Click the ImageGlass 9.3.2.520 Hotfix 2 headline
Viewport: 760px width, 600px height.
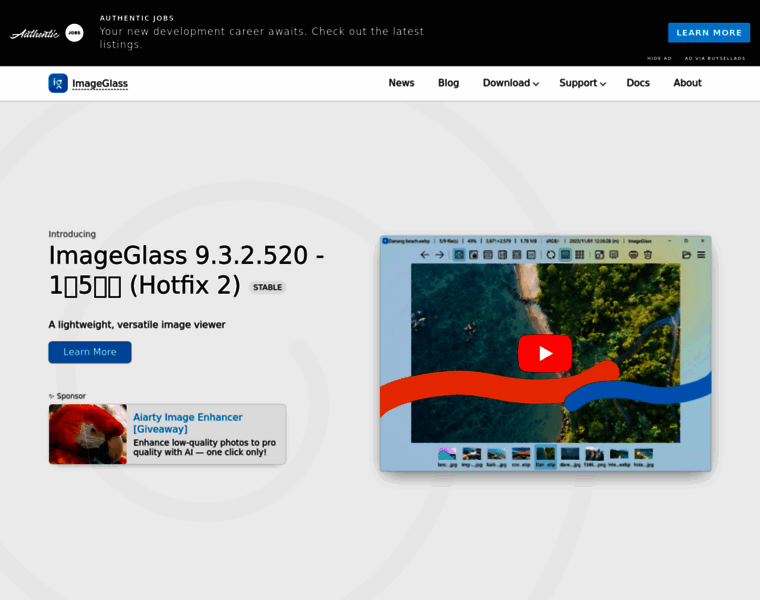pos(187,270)
